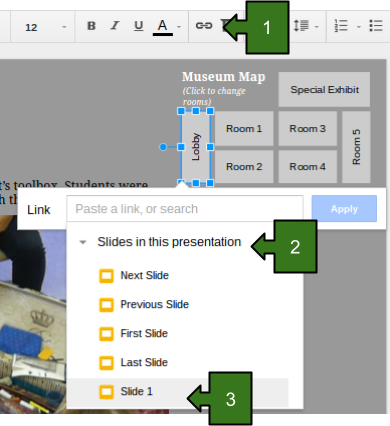Select the Special Exhibit shape
390x426 pixels.
324,90
